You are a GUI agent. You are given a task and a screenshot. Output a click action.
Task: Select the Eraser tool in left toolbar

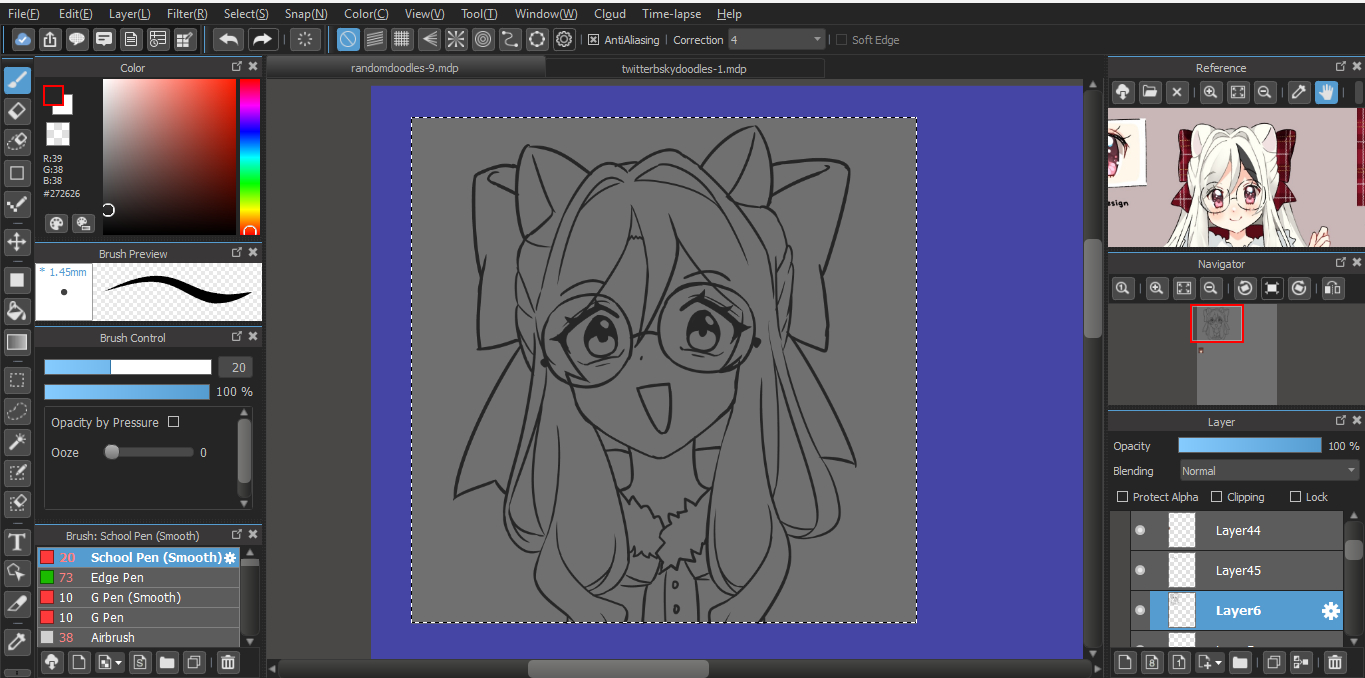(17, 111)
